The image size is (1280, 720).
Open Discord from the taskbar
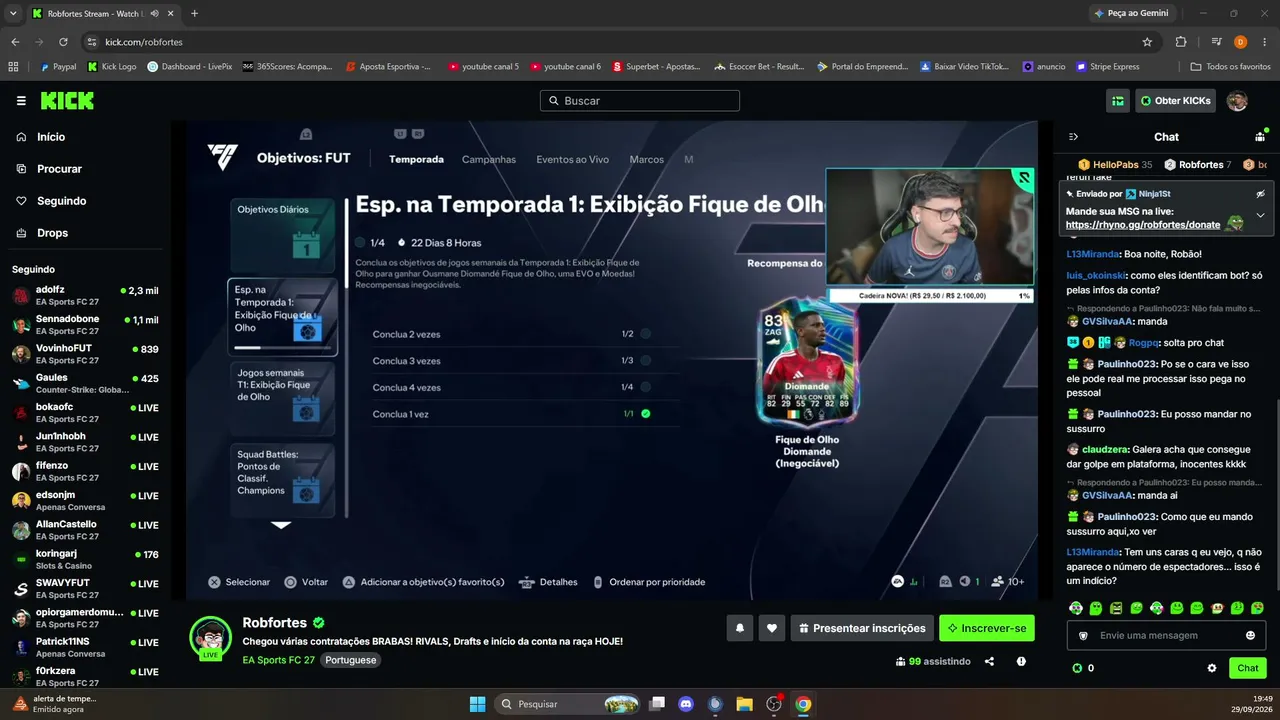[x=686, y=704]
